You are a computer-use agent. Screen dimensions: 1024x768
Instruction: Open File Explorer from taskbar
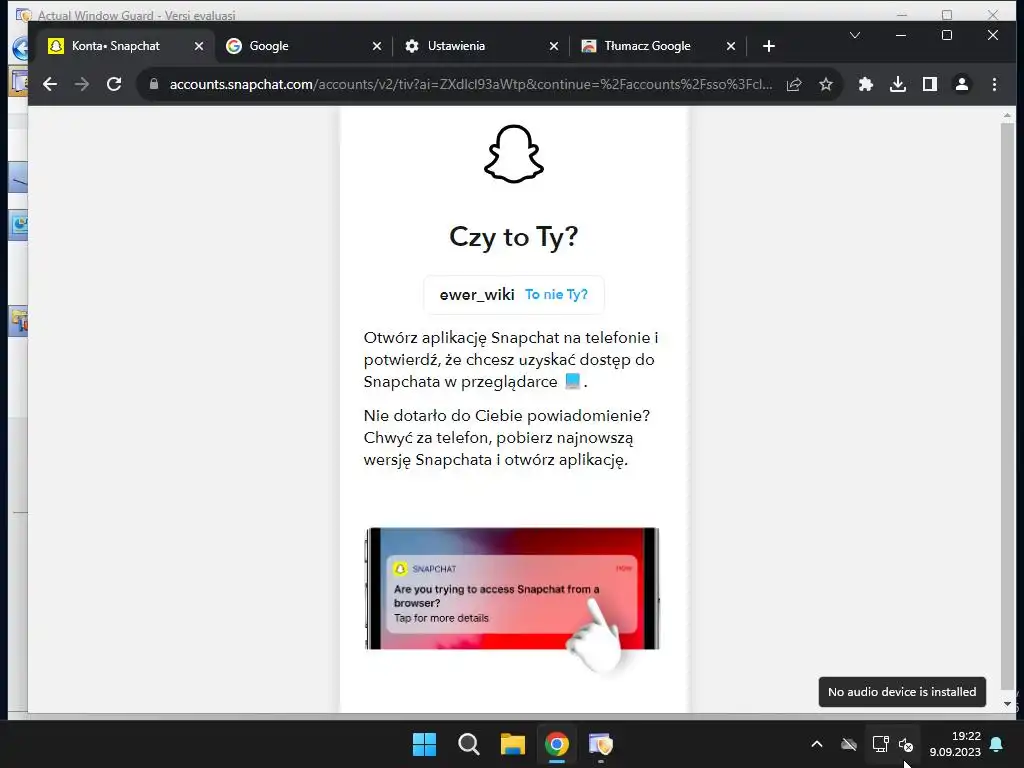pos(513,744)
